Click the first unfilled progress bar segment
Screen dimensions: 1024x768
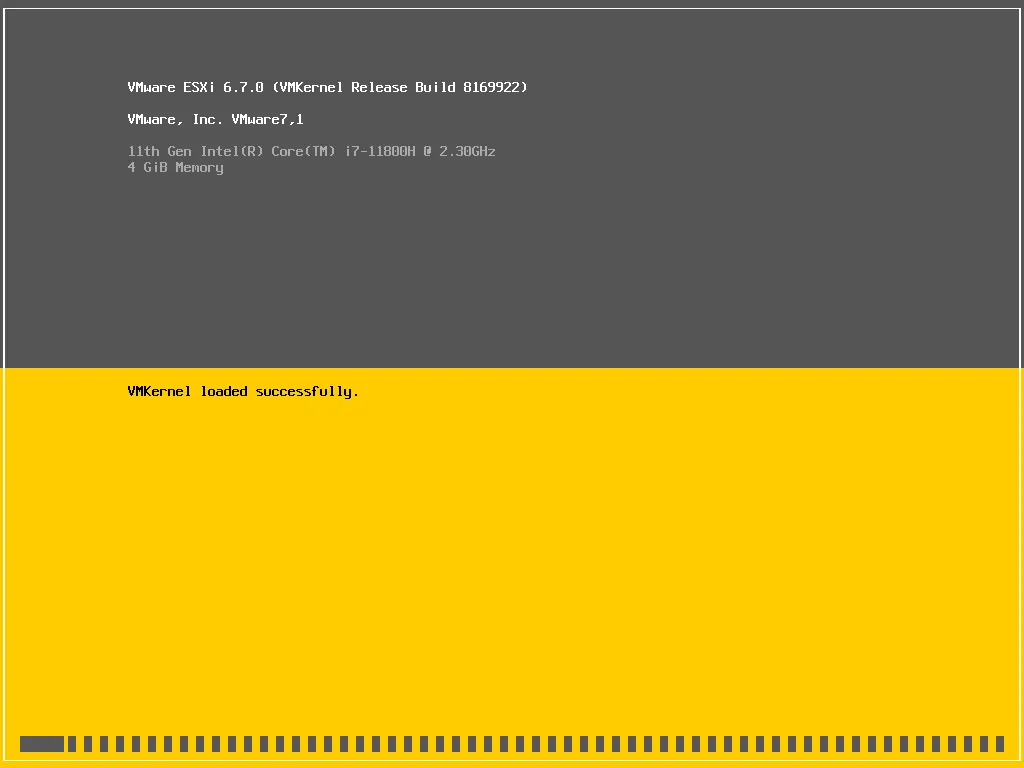tap(72, 744)
